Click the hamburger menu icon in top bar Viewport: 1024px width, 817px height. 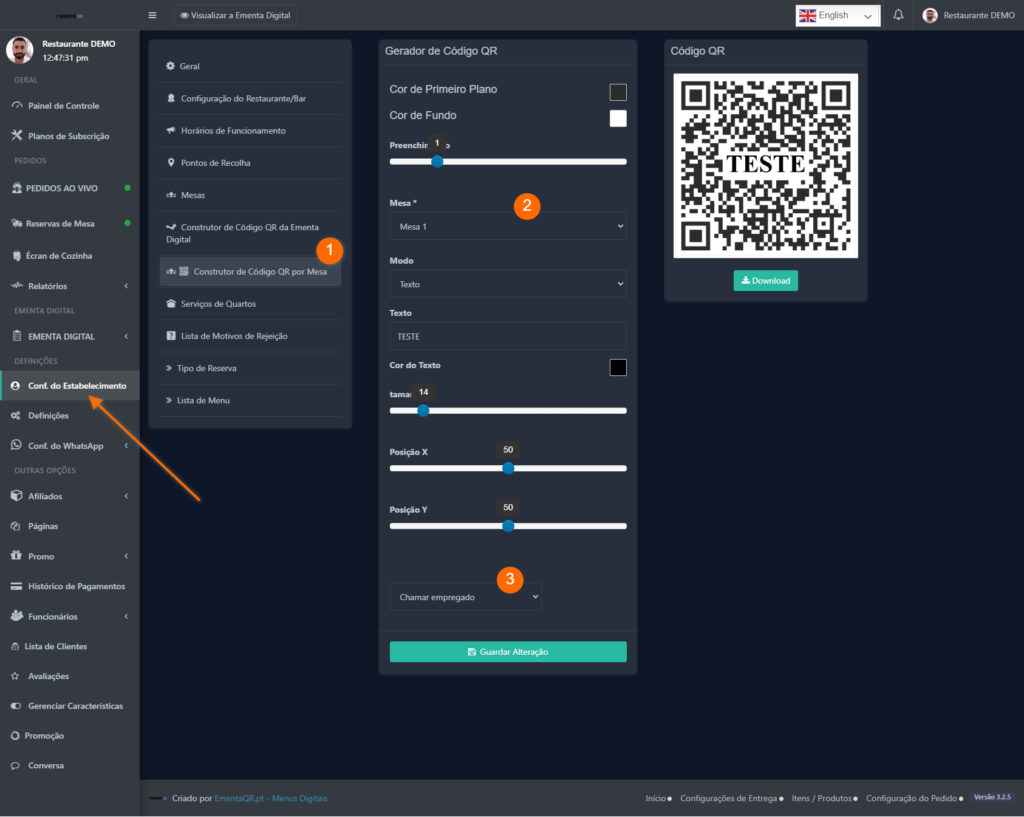pos(152,15)
